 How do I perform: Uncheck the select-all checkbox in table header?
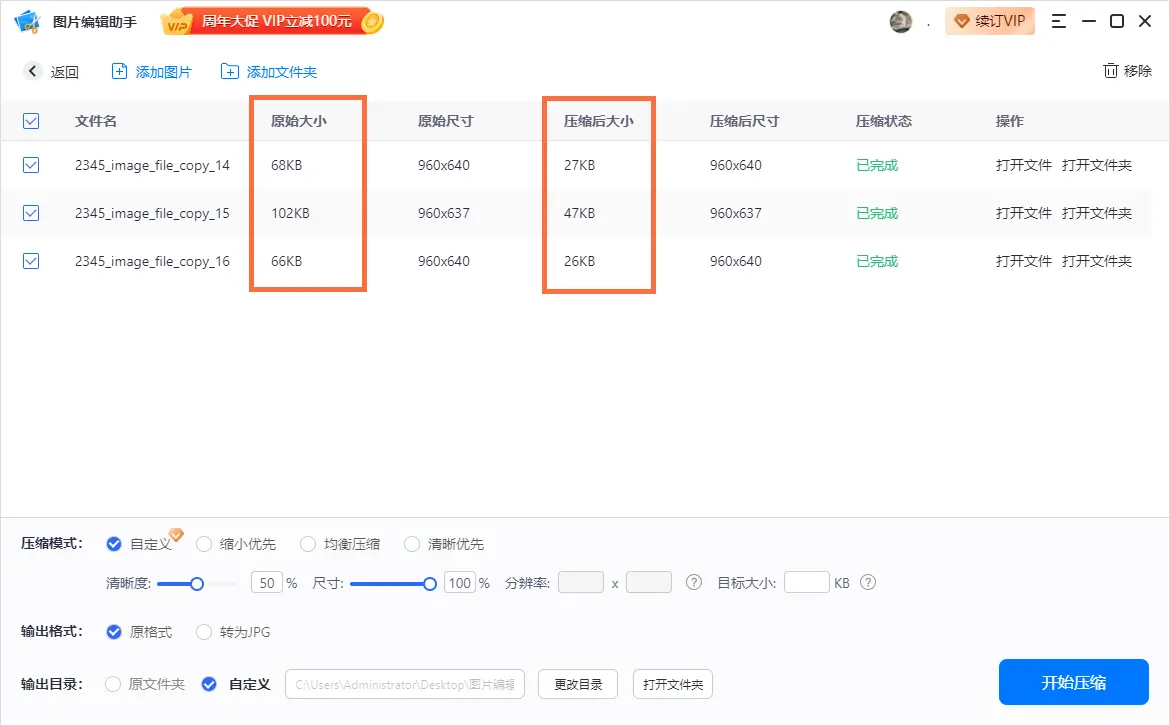[x=30, y=119]
